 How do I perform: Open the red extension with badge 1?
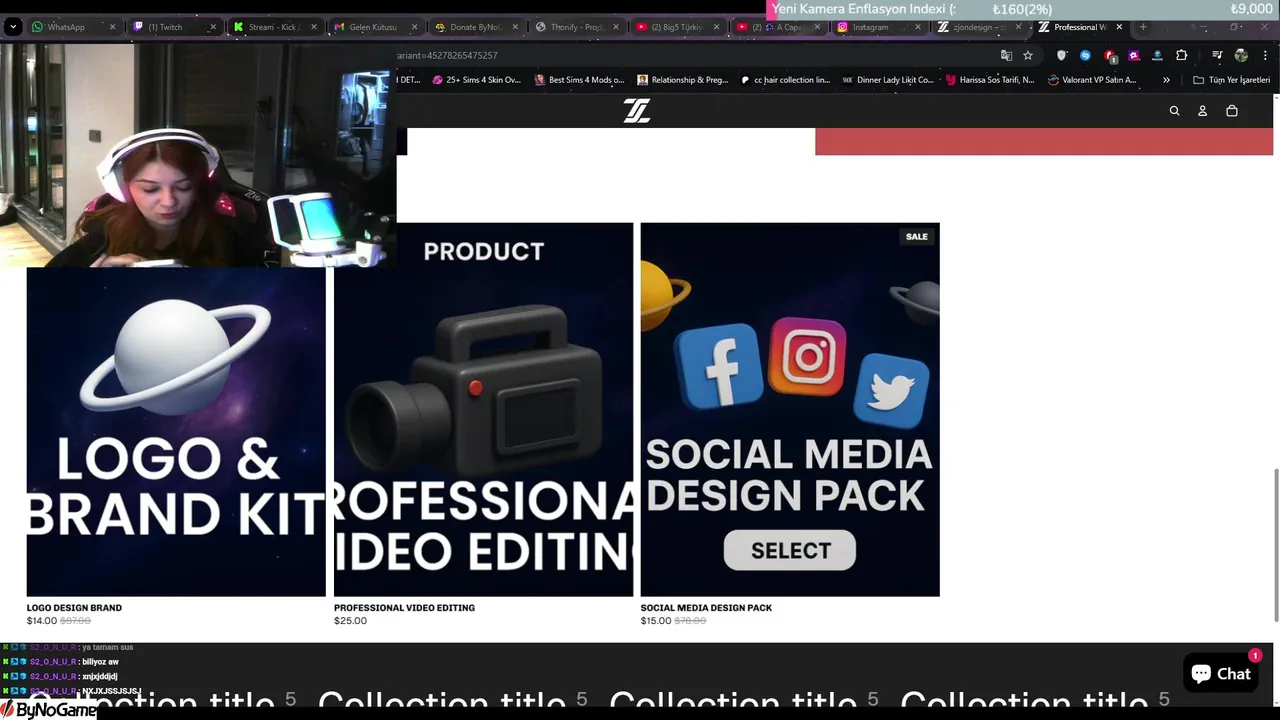coord(1110,56)
